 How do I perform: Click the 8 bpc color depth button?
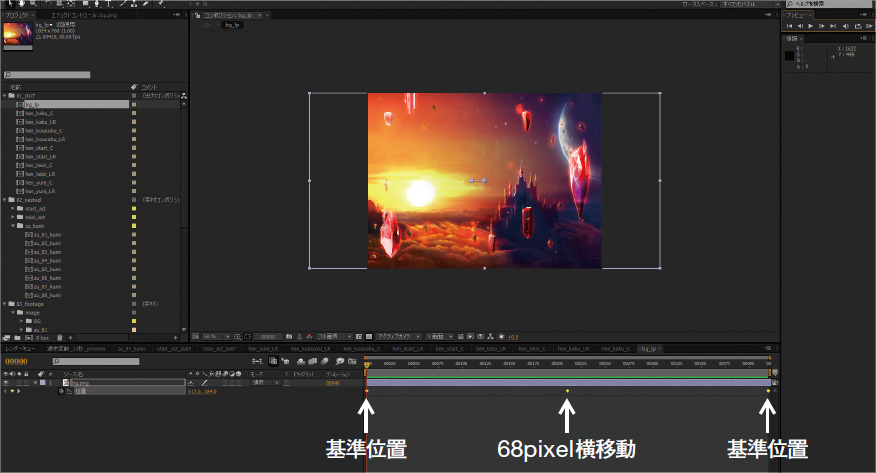point(42,337)
